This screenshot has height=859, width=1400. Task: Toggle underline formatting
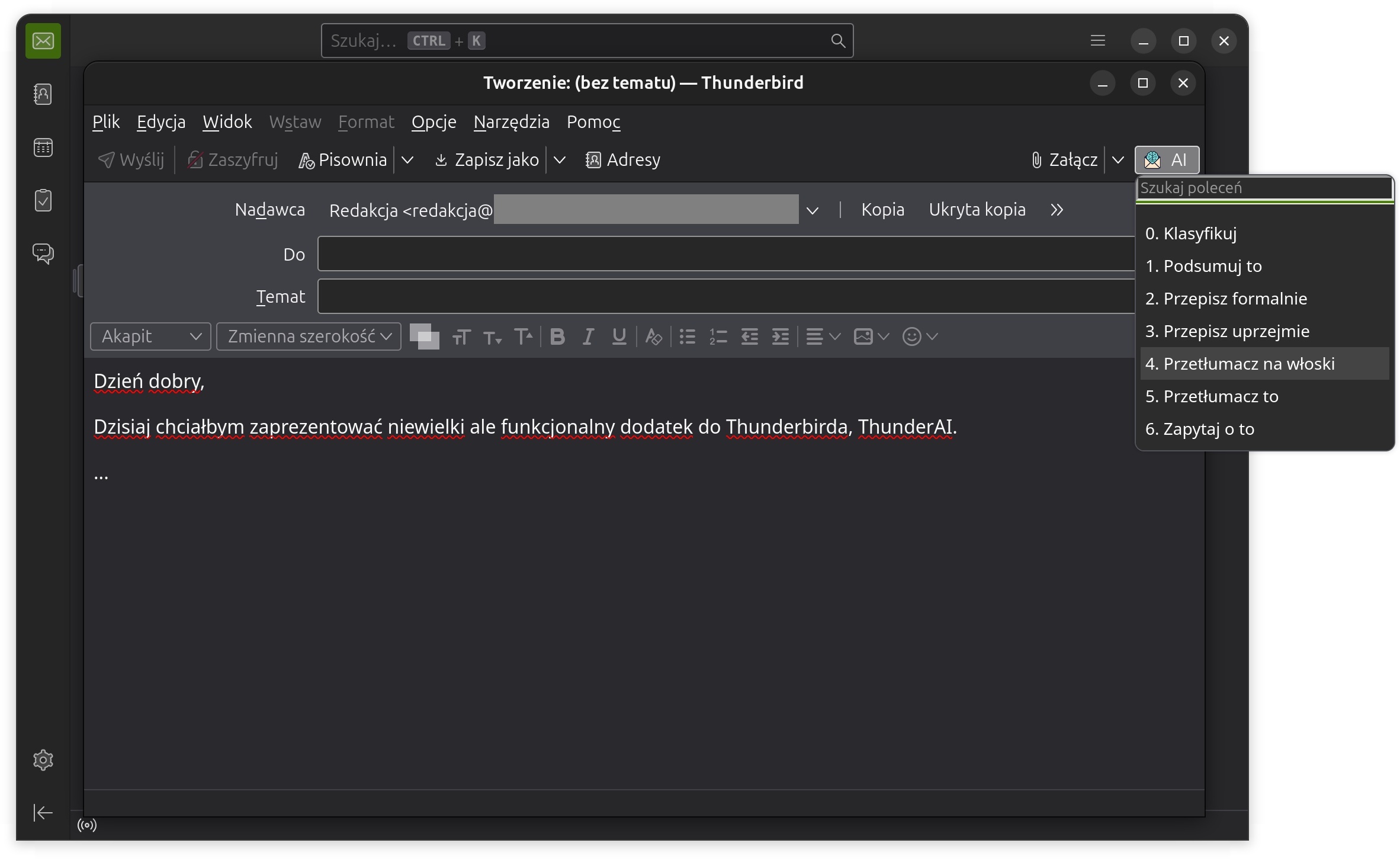click(619, 337)
